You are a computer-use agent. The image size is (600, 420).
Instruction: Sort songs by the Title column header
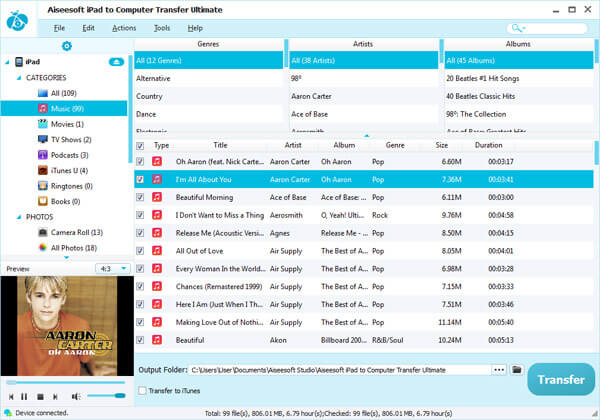220,145
